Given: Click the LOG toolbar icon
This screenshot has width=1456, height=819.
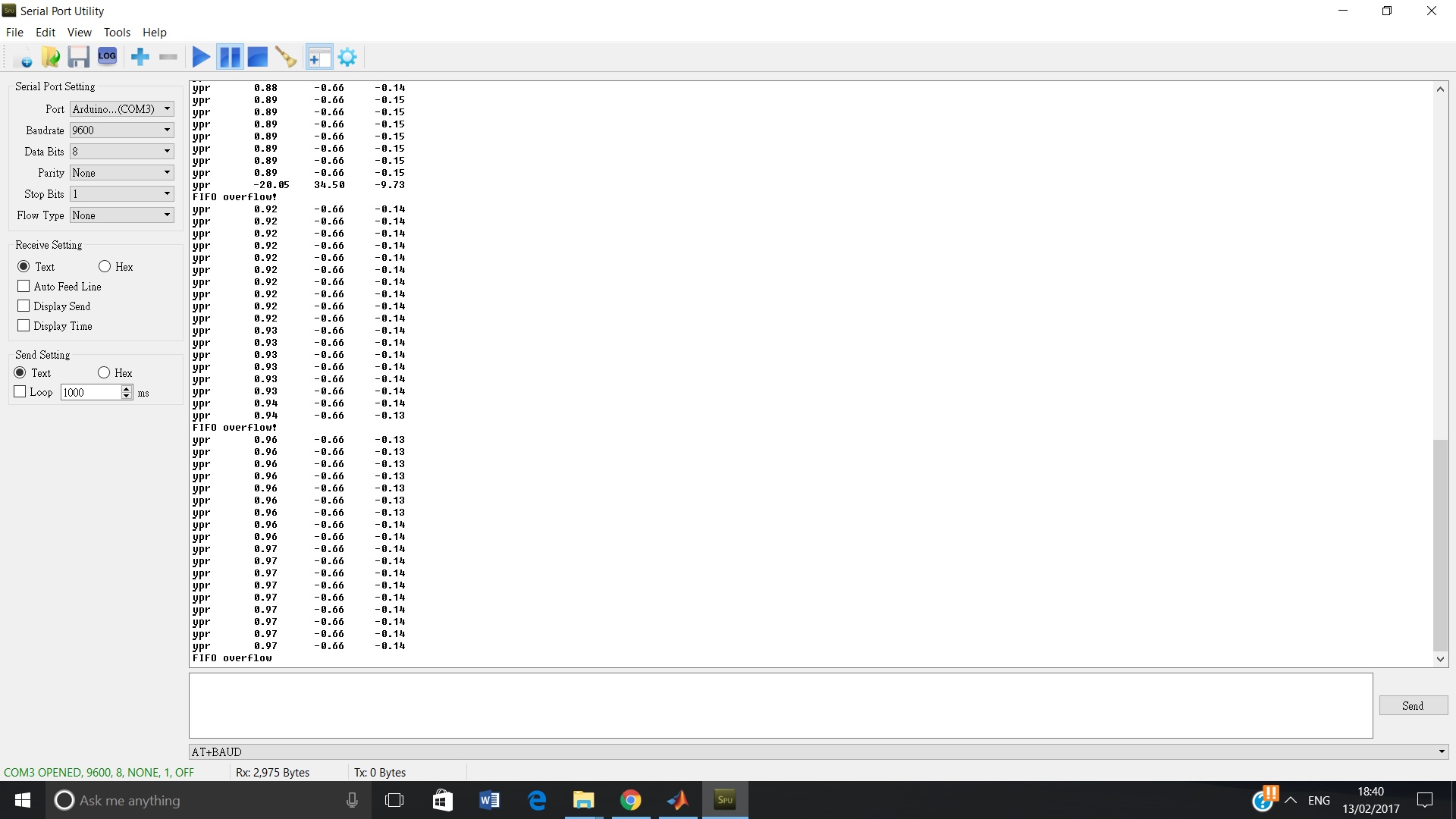Looking at the screenshot, I should pos(107,57).
